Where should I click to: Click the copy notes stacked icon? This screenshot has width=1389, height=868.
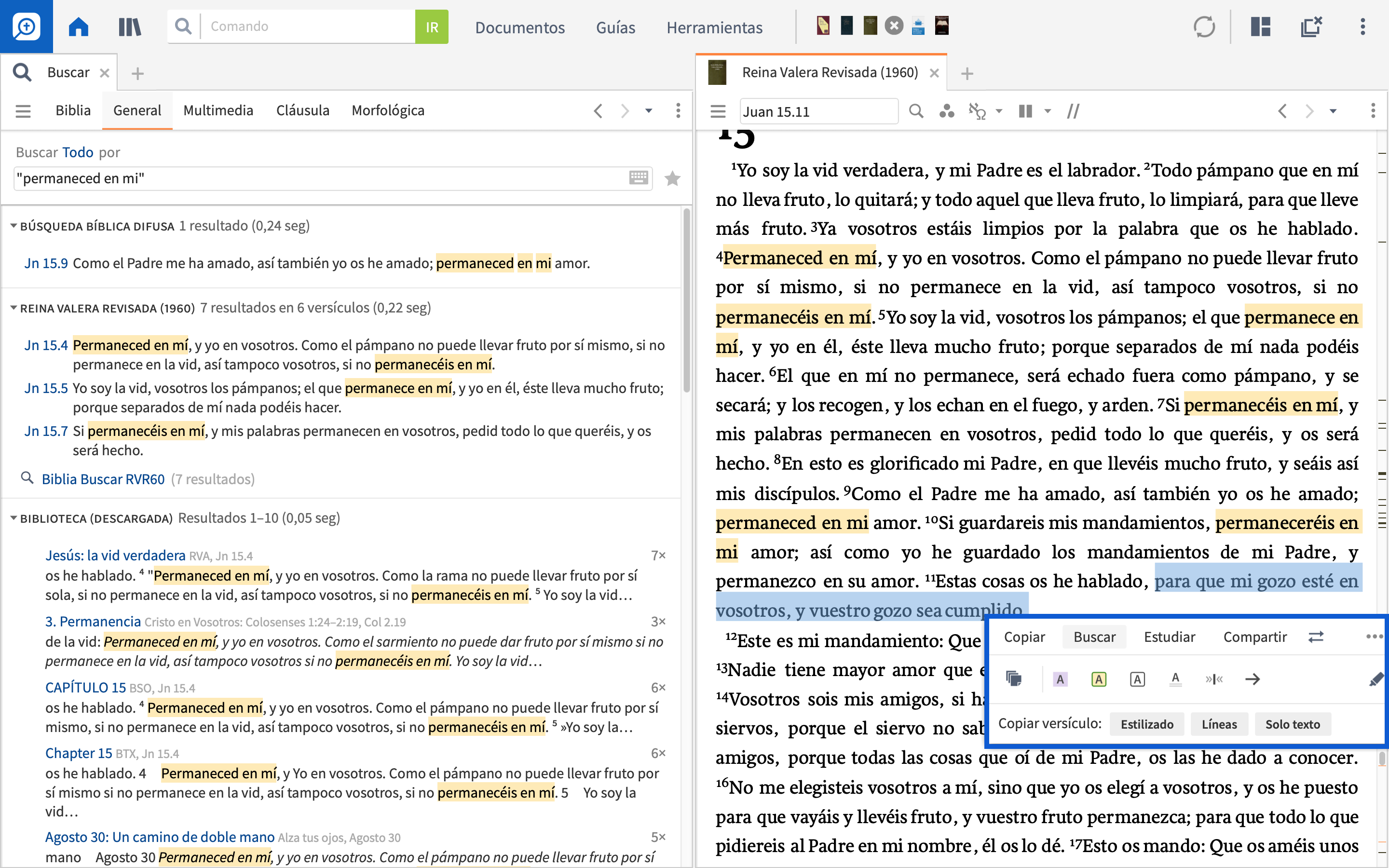pyautogui.click(x=1014, y=678)
